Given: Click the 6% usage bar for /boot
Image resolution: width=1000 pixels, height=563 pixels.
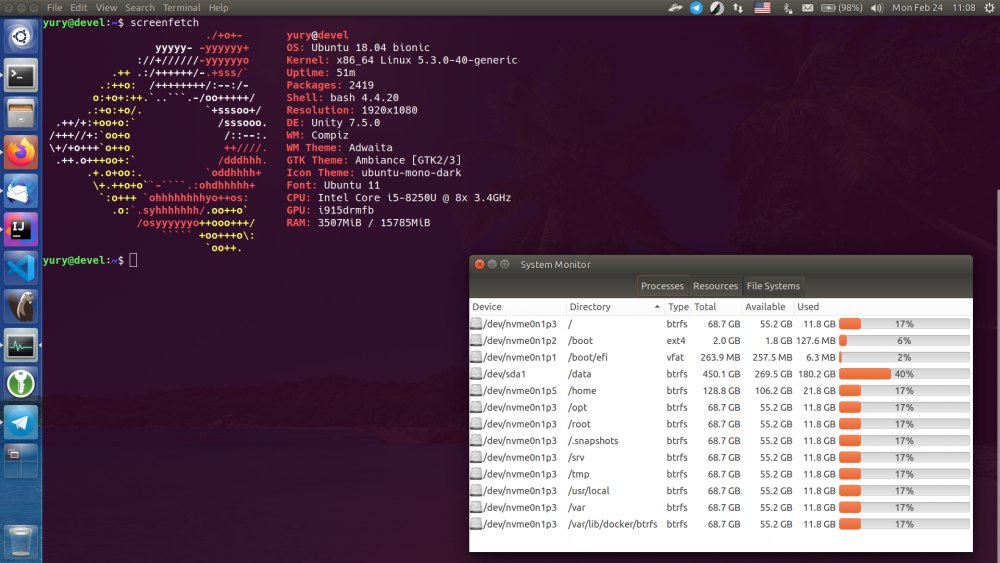Looking at the screenshot, I should (904, 341).
